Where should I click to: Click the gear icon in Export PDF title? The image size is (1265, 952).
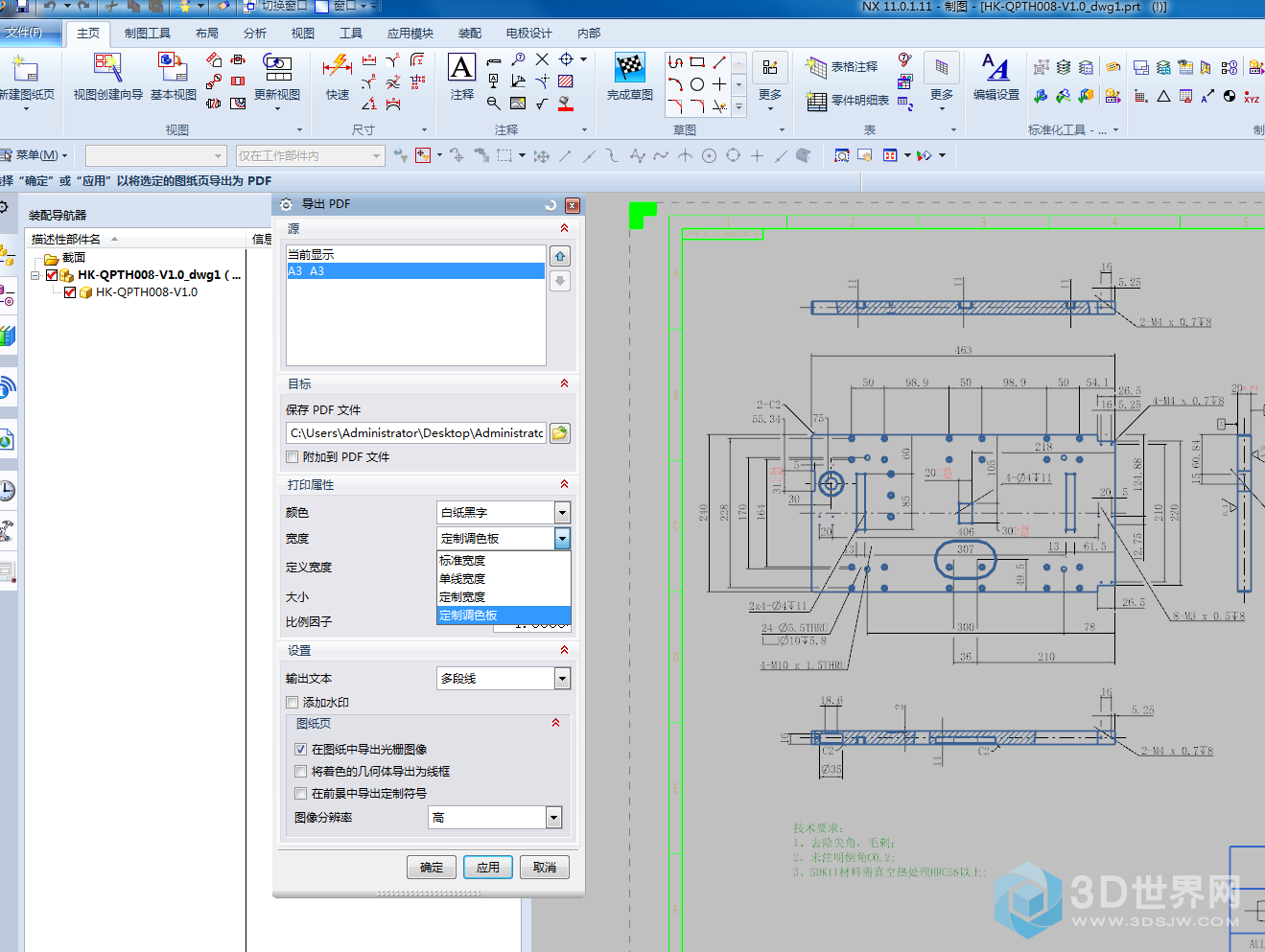(286, 204)
